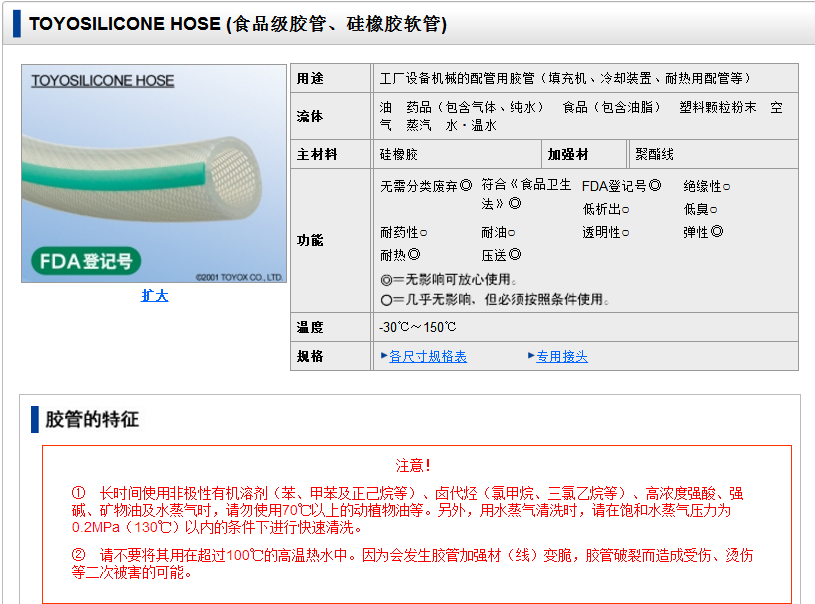Click the FDA登记号◎ feature in table
Viewport: 815px width, 604px height.
(621, 186)
